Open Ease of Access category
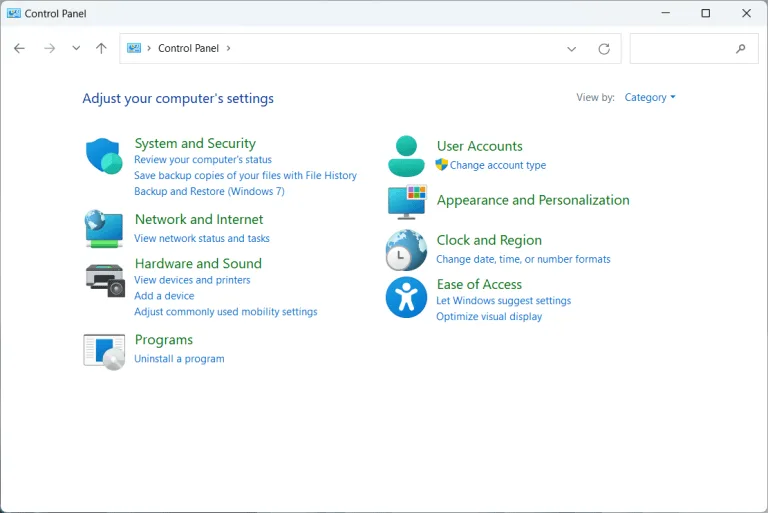The height and width of the screenshot is (513, 768). point(479,284)
